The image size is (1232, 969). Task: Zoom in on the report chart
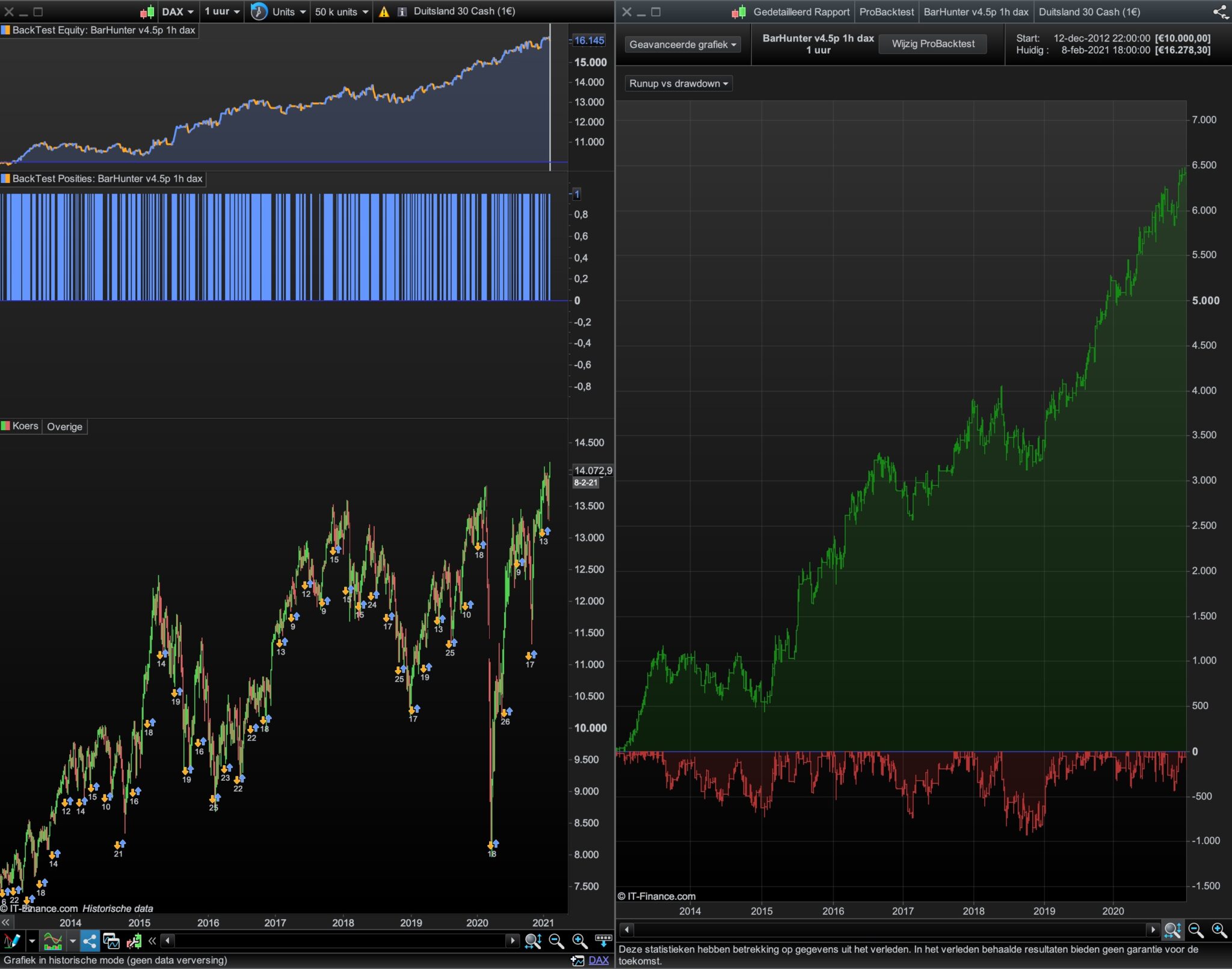(x=1219, y=931)
